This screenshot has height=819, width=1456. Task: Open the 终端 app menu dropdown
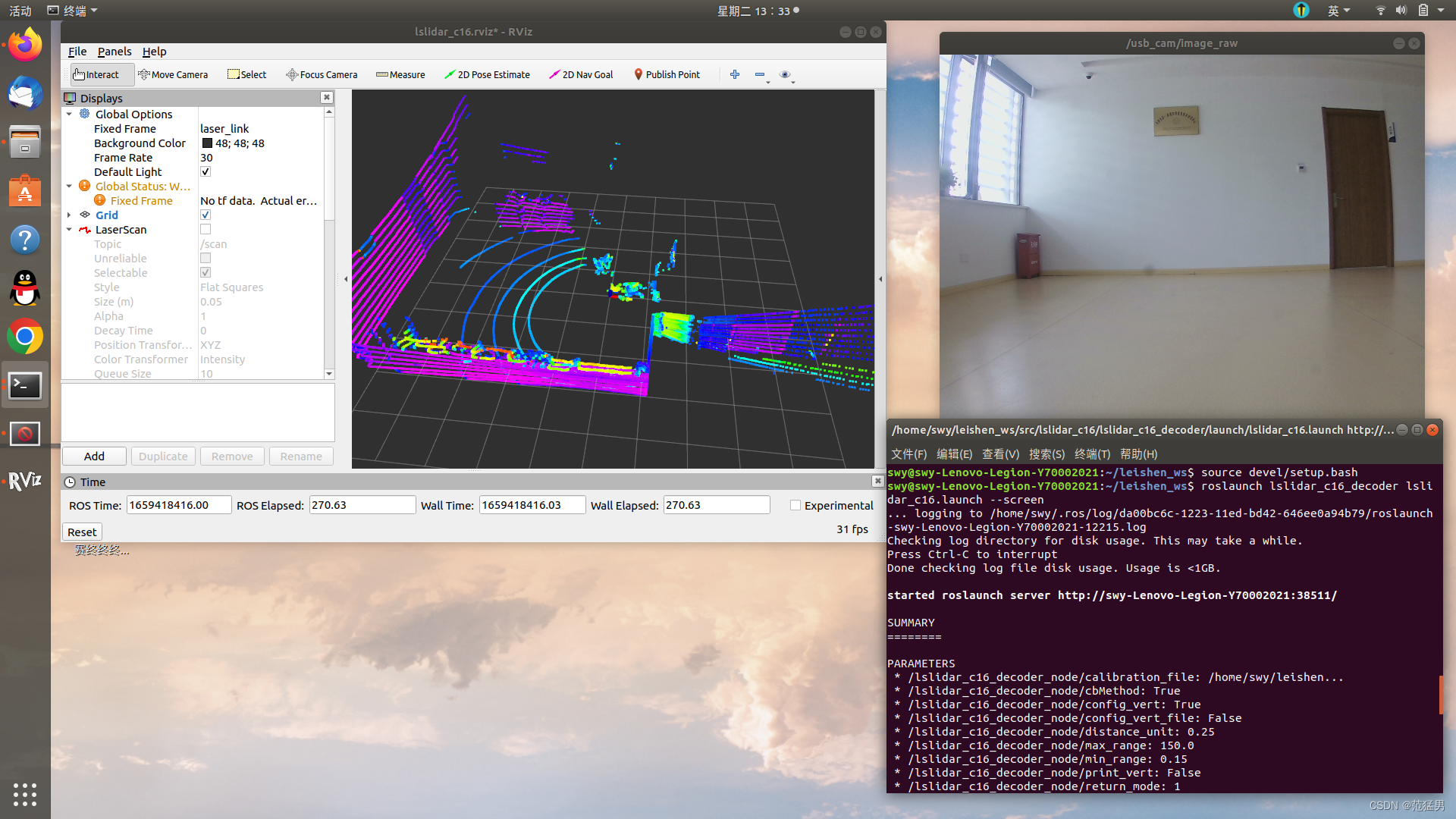coord(73,11)
